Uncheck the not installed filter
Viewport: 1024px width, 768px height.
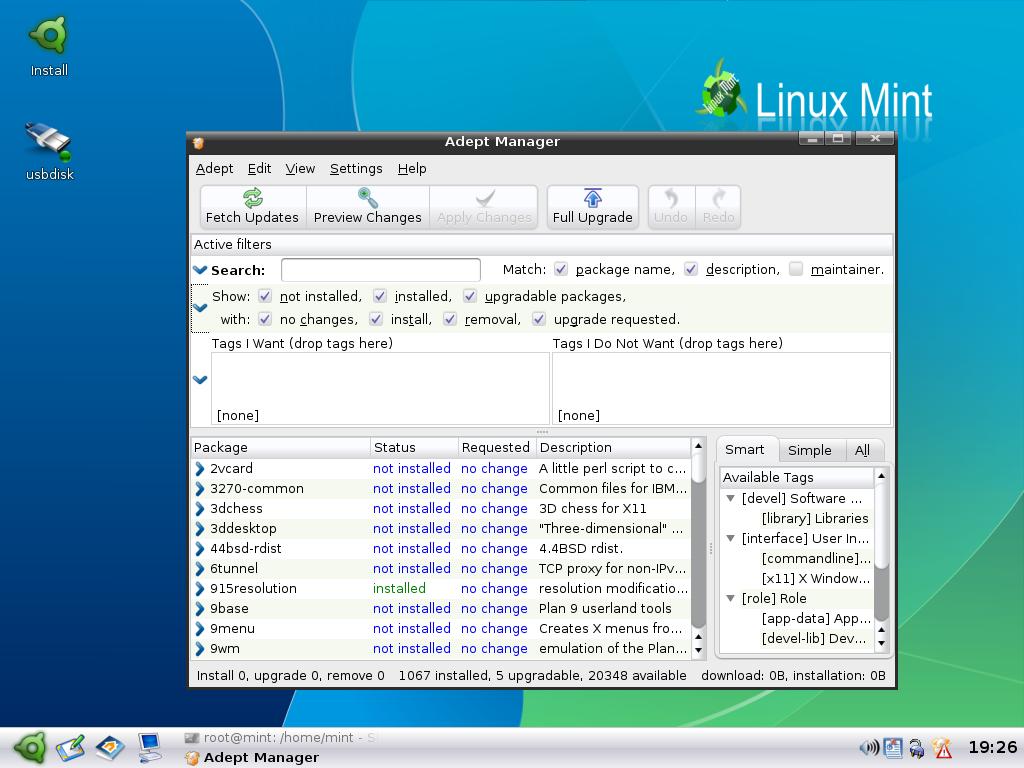coord(264,296)
